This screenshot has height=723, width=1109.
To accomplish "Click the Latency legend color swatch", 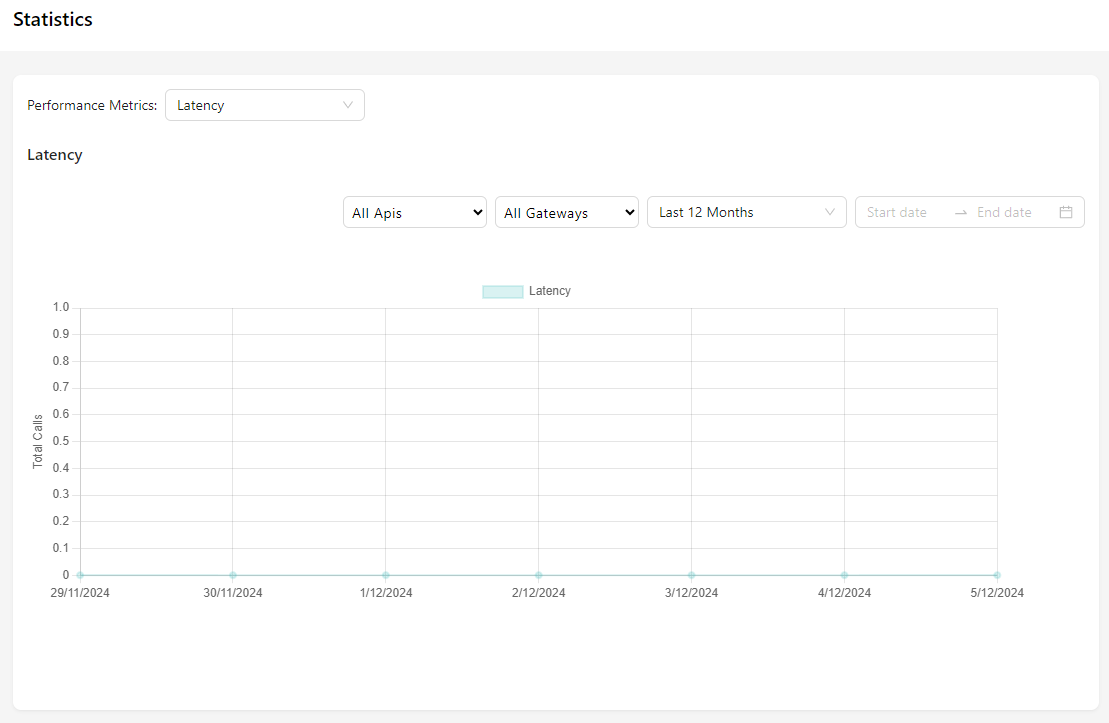I will coord(502,291).
